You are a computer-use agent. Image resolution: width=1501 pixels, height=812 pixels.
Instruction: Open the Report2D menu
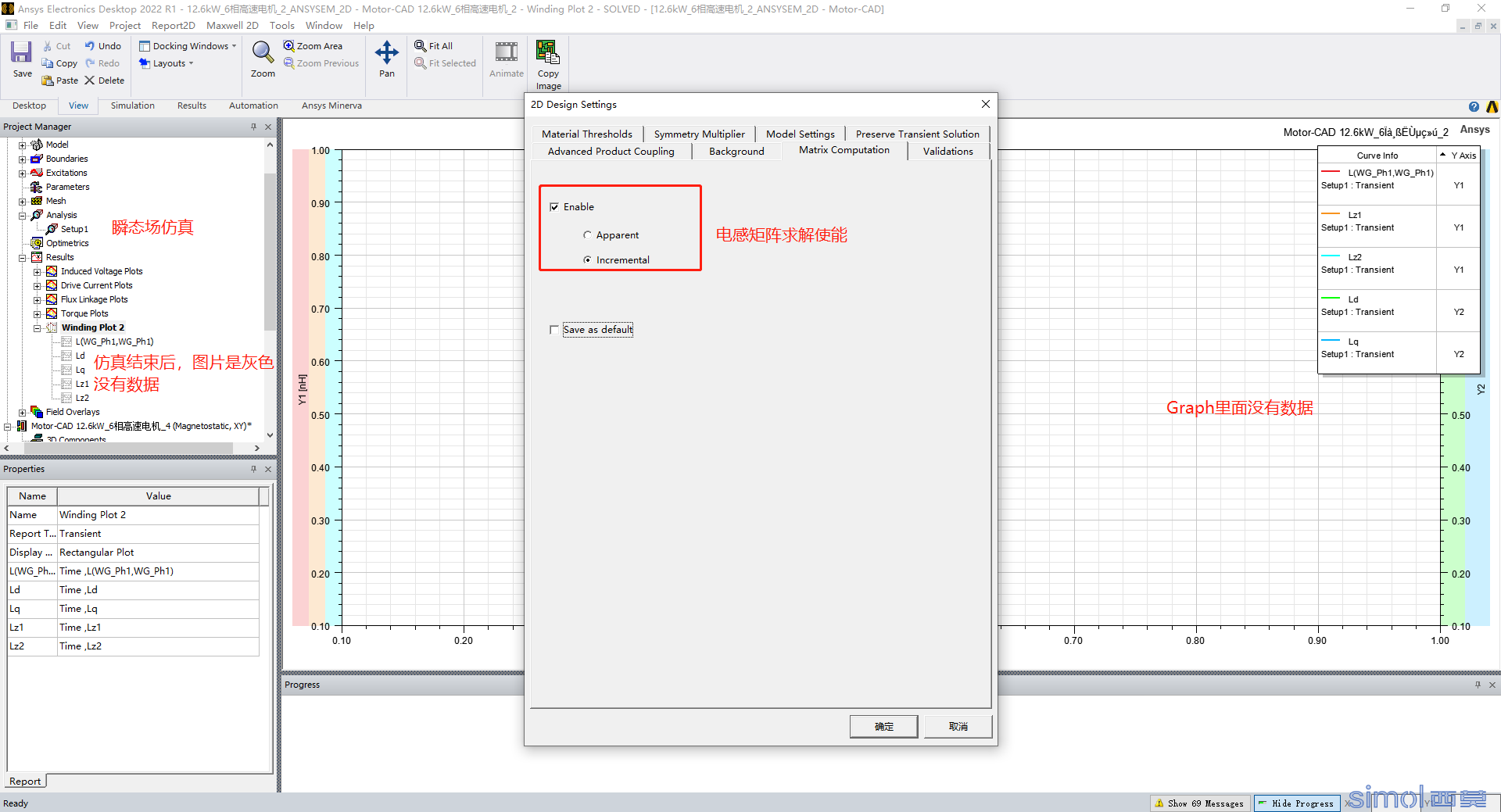click(x=174, y=26)
